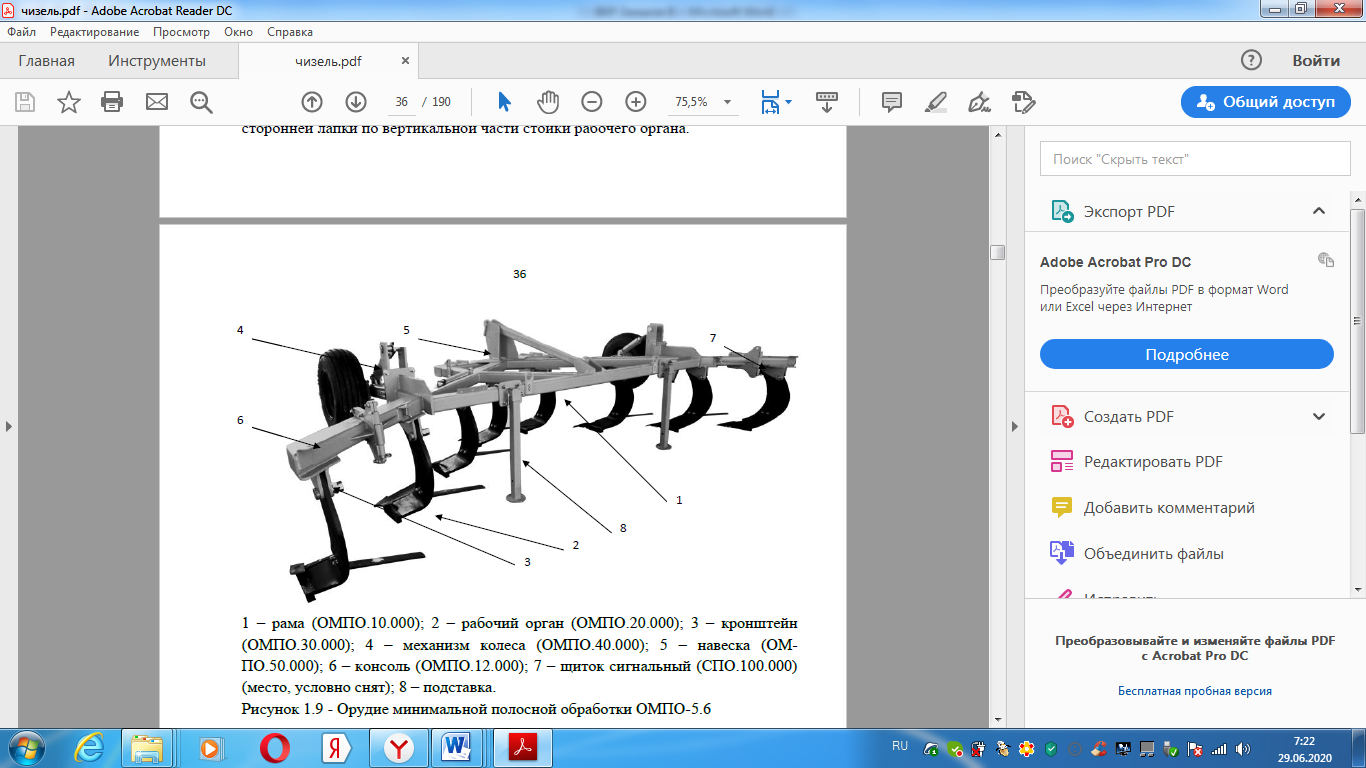Open Export PDF tool icon
The image size is (1366, 768).
click(x=1061, y=212)
